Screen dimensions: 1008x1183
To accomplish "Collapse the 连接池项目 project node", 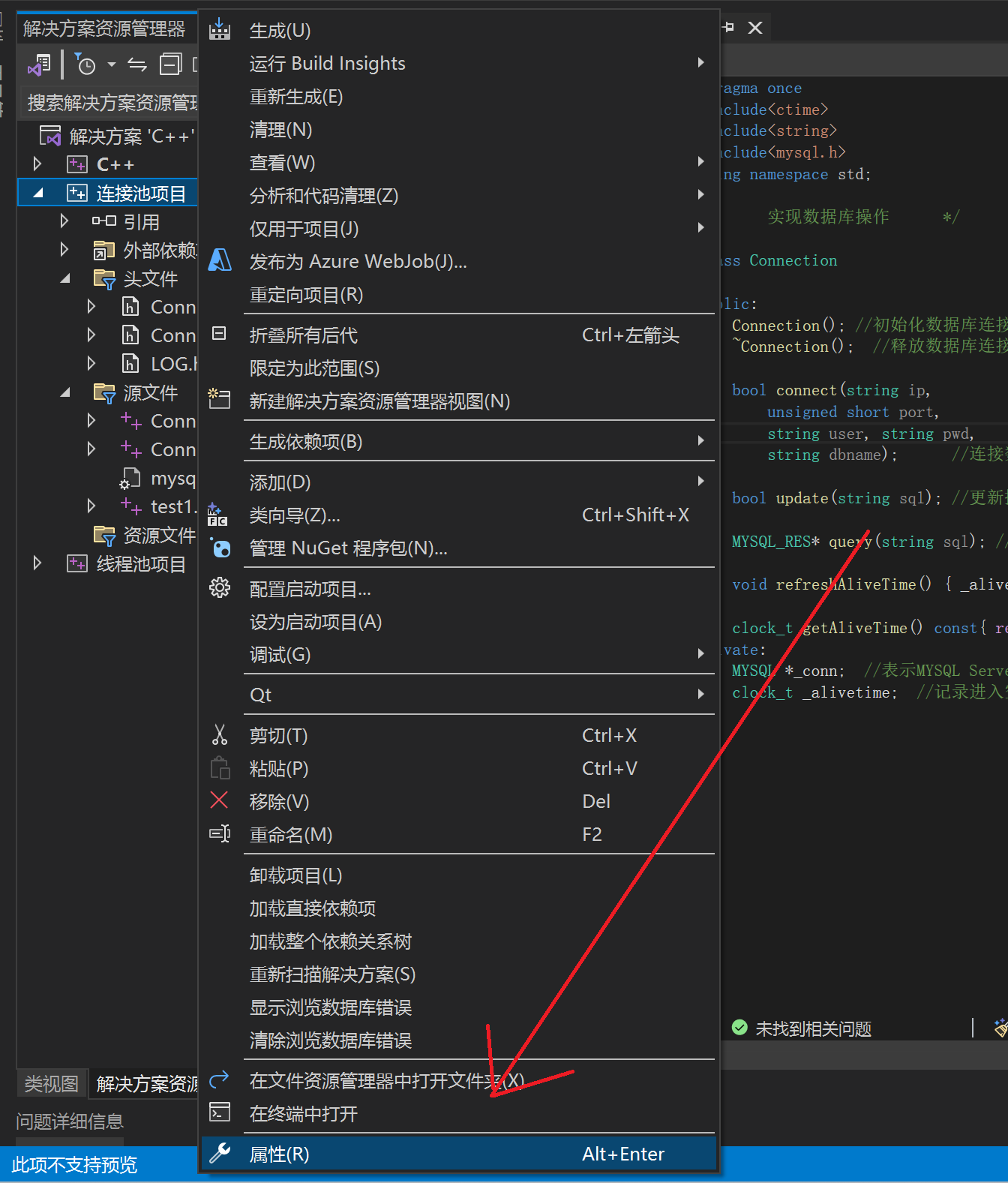I will click(x=37, y=193).
